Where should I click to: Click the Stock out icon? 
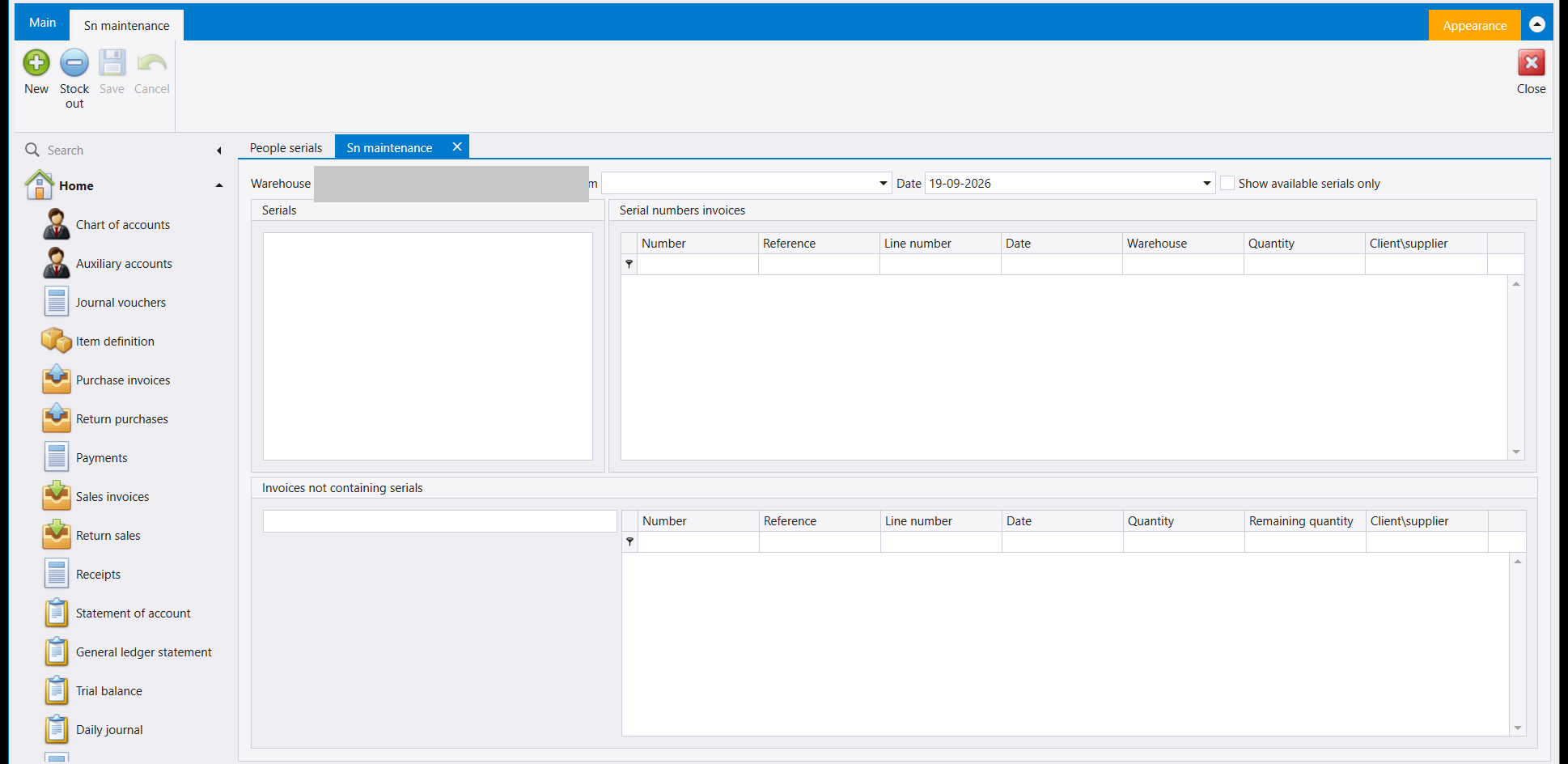click(x=74, y=62)
